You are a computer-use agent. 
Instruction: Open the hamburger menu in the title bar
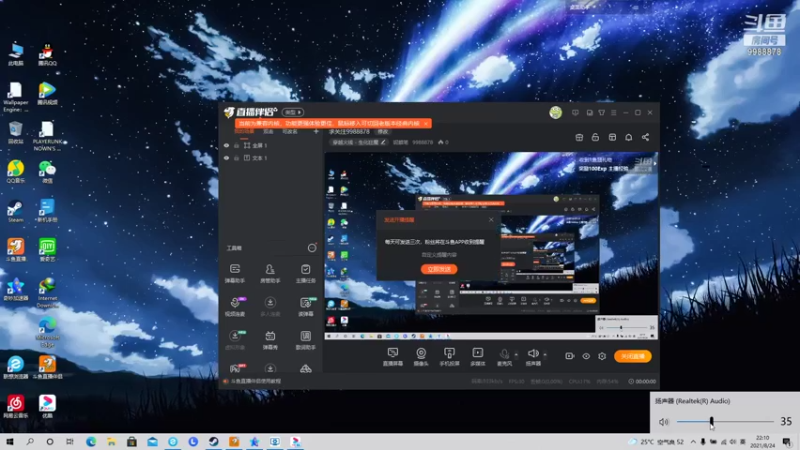point(614,112)
